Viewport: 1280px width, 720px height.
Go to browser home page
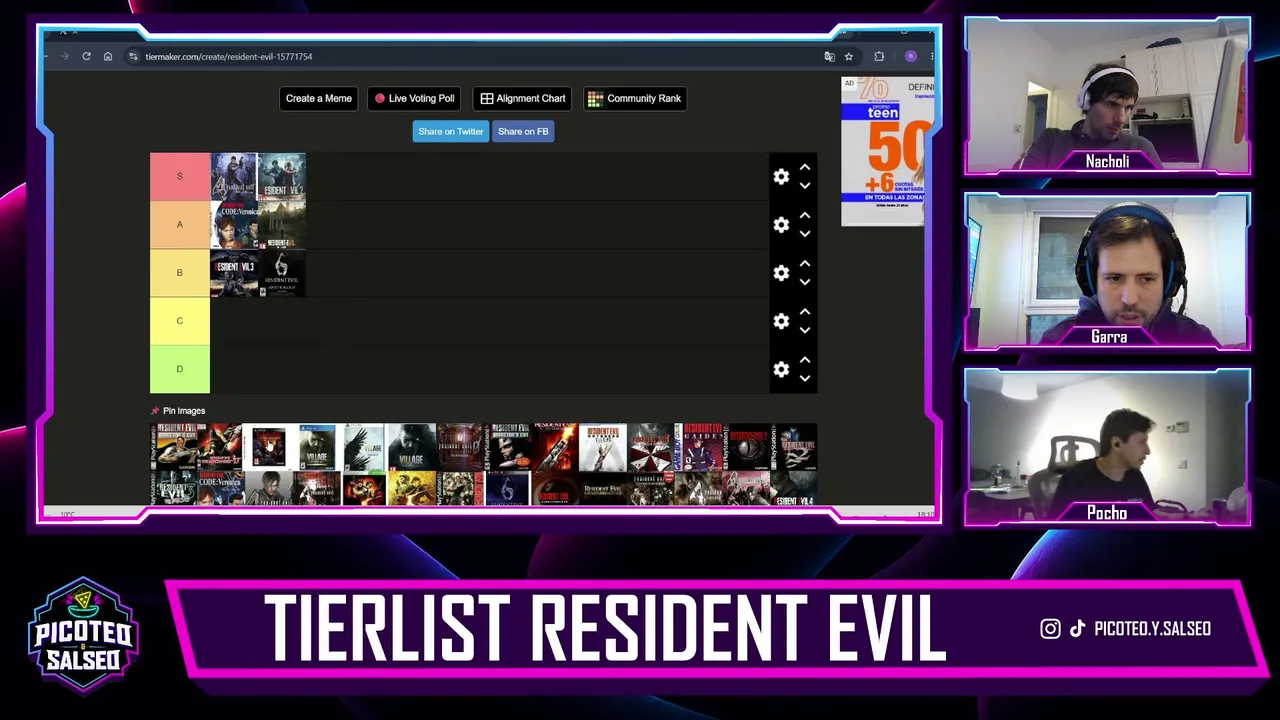click(108, 57)
